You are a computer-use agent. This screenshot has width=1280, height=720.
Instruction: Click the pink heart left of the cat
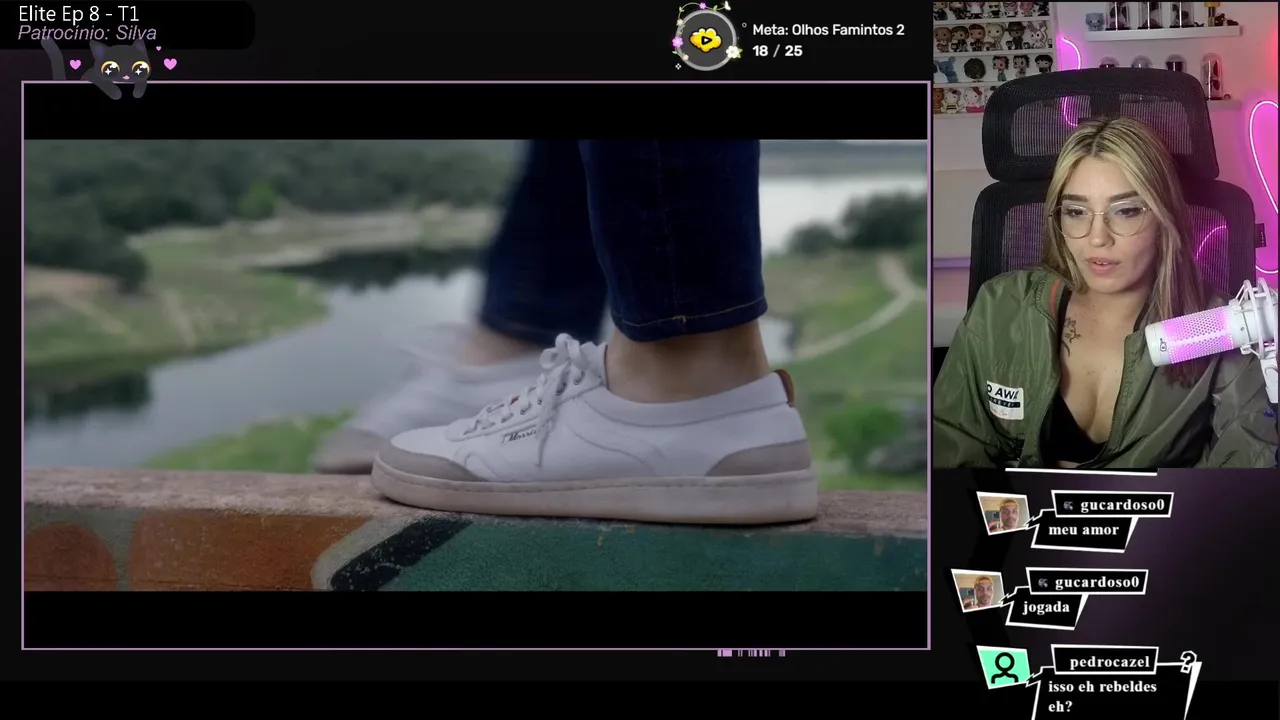[75, 65]
